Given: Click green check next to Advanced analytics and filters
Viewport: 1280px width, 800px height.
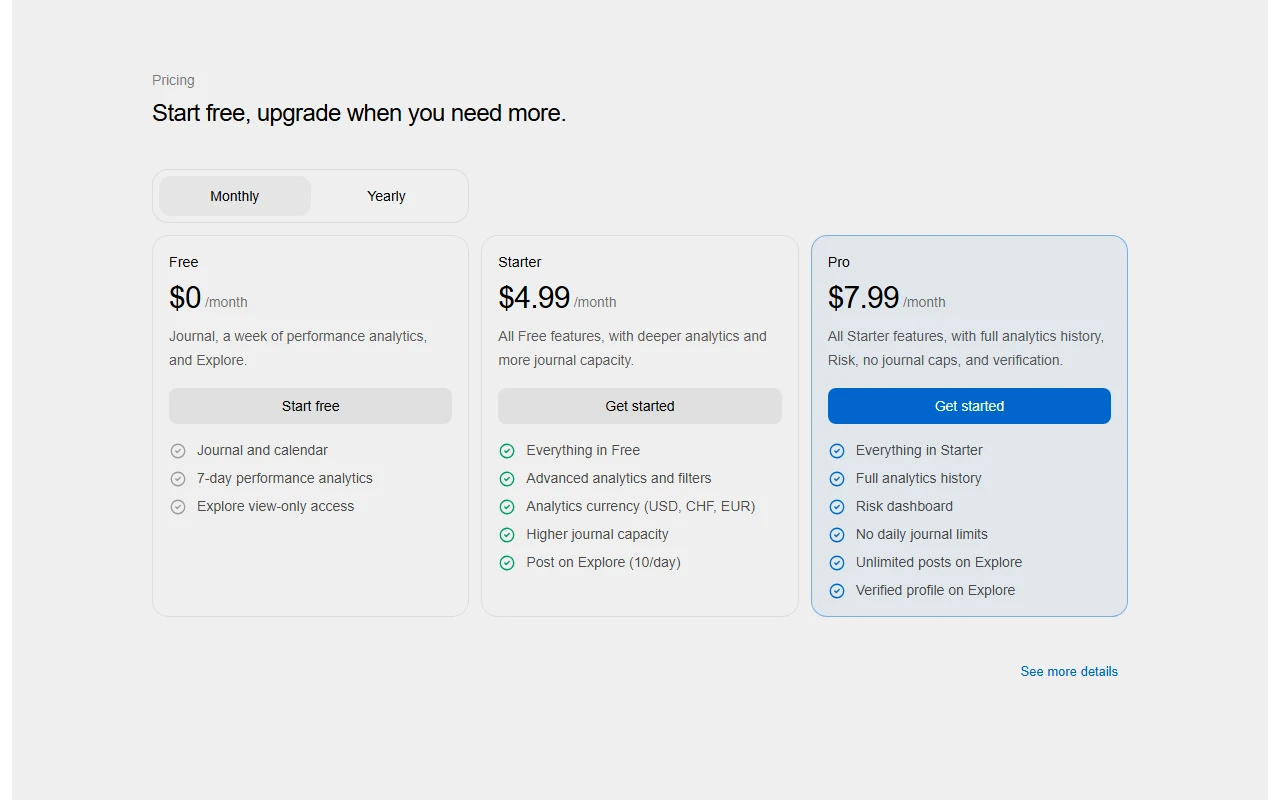Looking at the screenshot, I should point(507,479).
